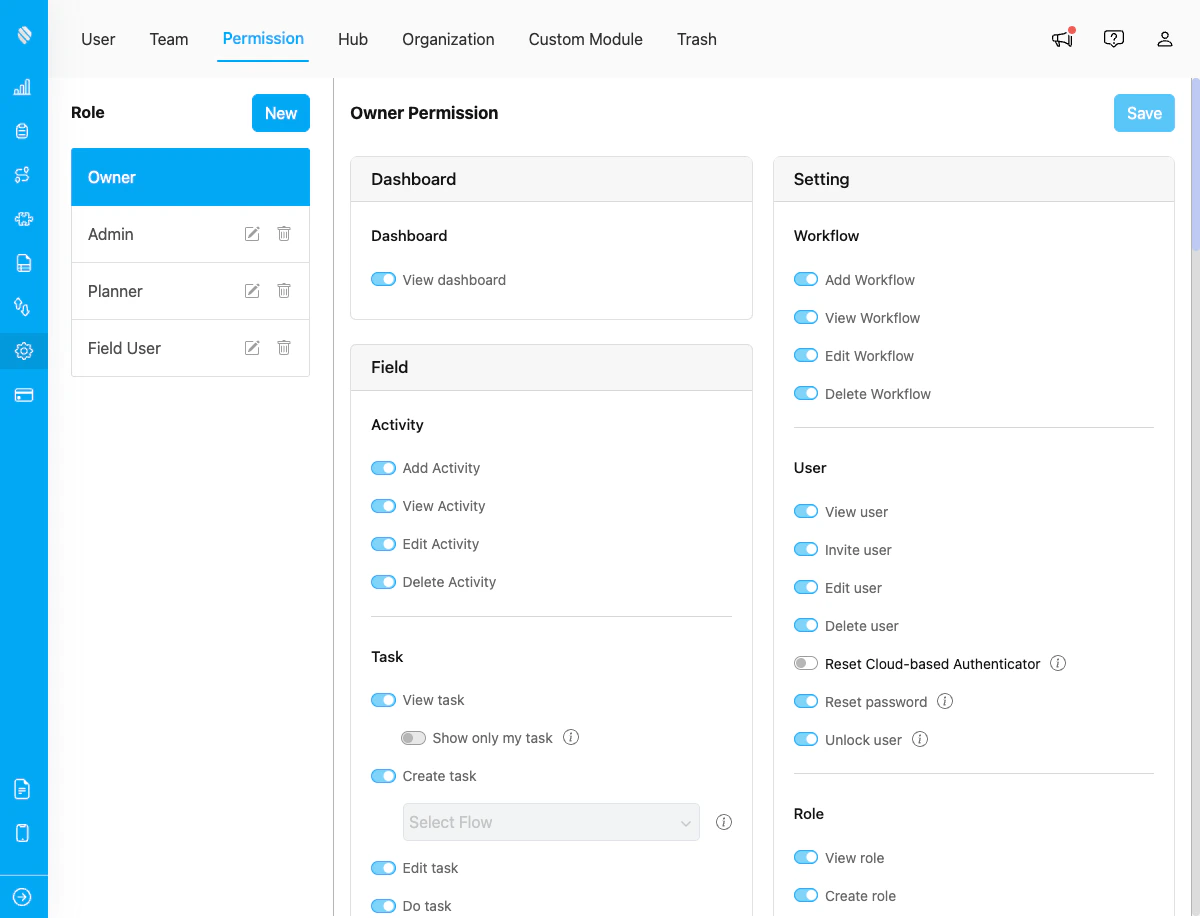Select the Owner role

pos(190,177)
